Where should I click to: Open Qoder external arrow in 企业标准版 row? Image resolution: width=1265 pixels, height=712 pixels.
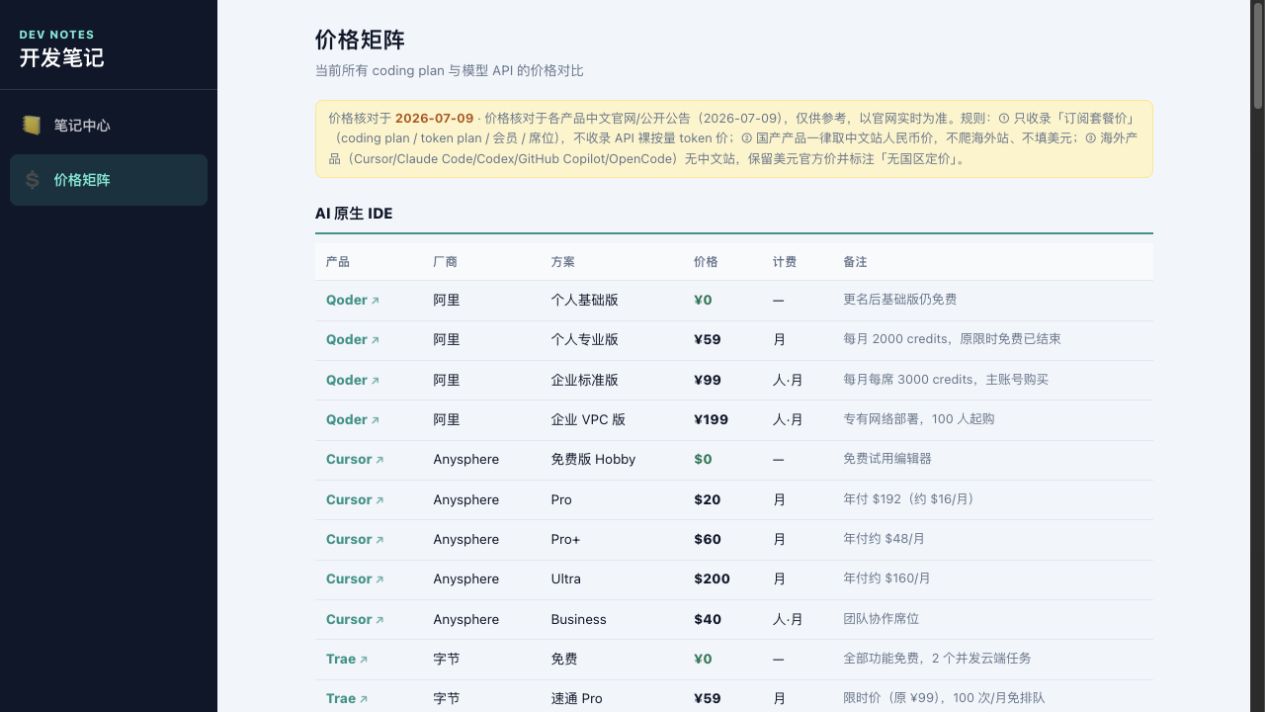point(375,380)
